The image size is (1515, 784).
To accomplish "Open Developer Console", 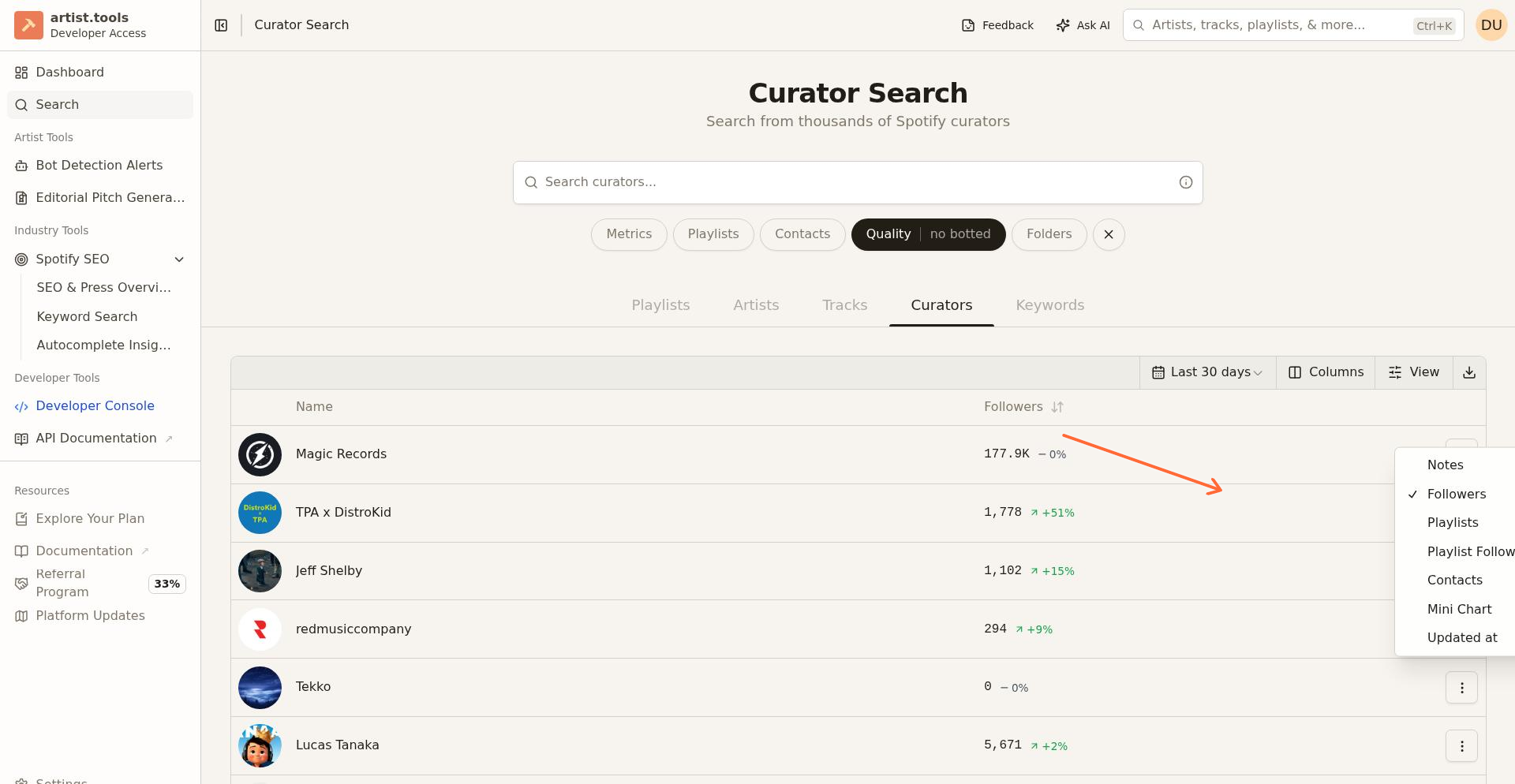I will tap(100, 406).
